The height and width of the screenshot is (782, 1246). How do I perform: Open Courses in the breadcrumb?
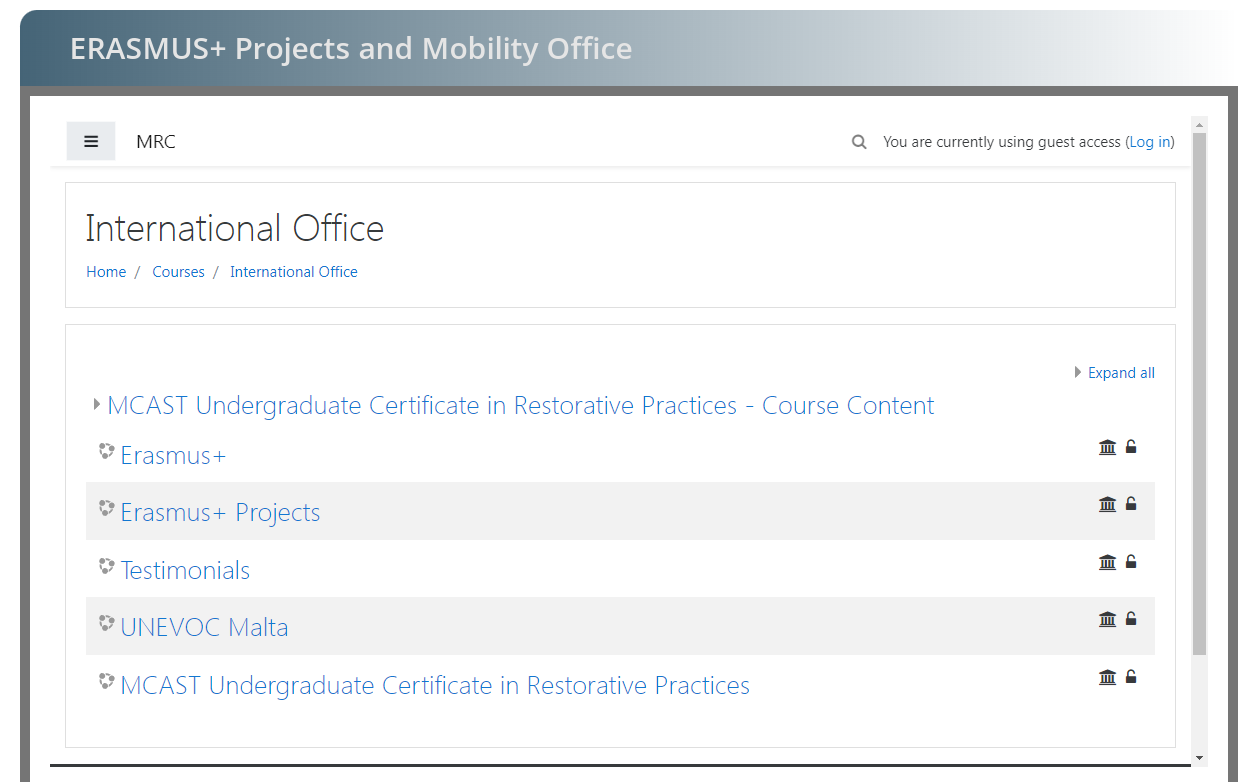pyautogui.click(x=178, y=272)
